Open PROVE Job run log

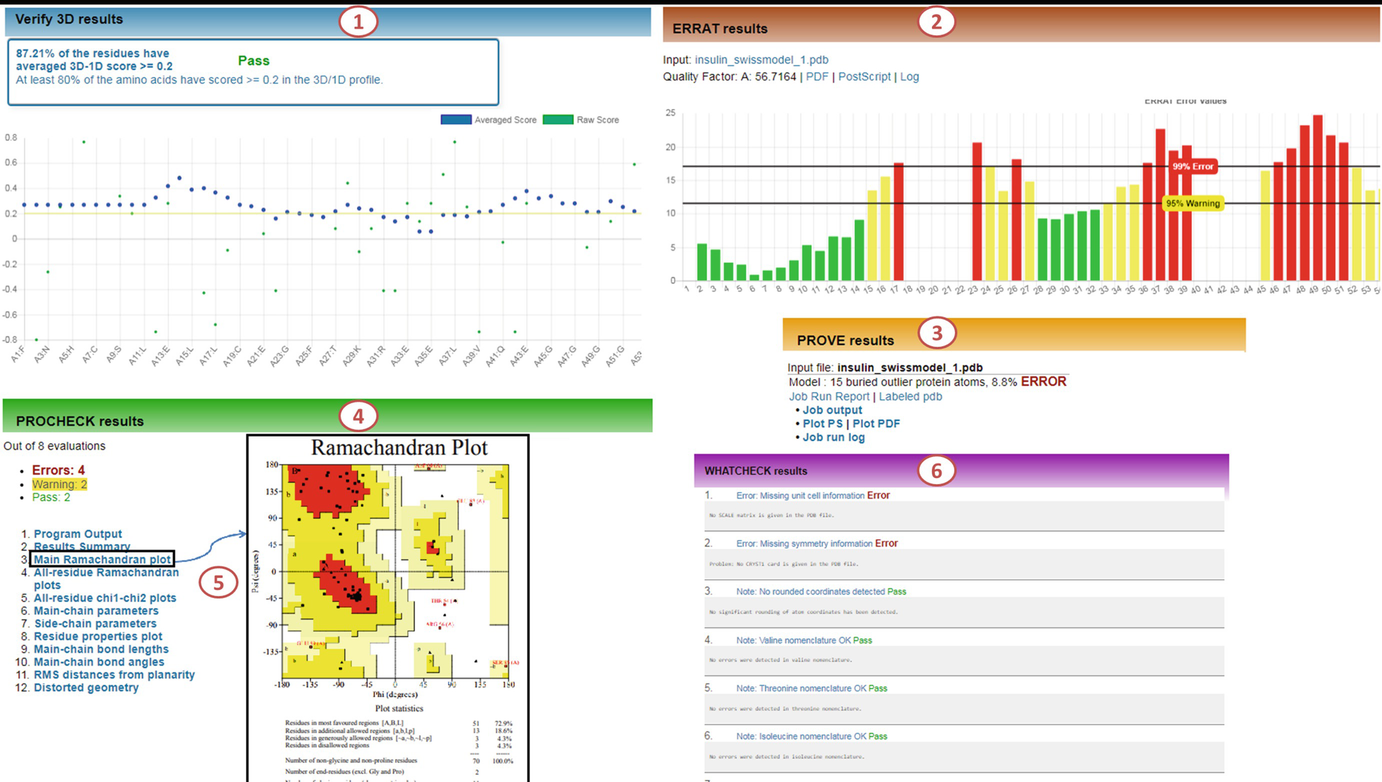point(834,438)
